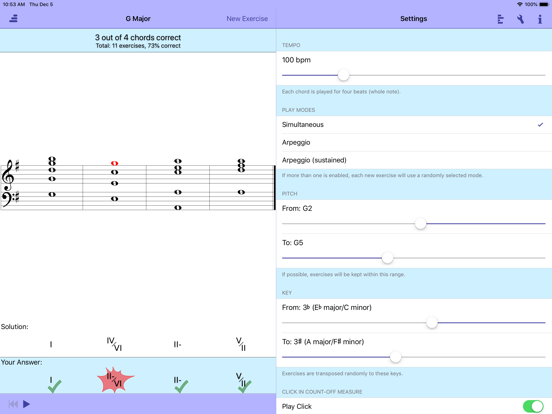Select Simultaneous play mode
The height and width of the screenshot is (414, 552).
[414, 125]
